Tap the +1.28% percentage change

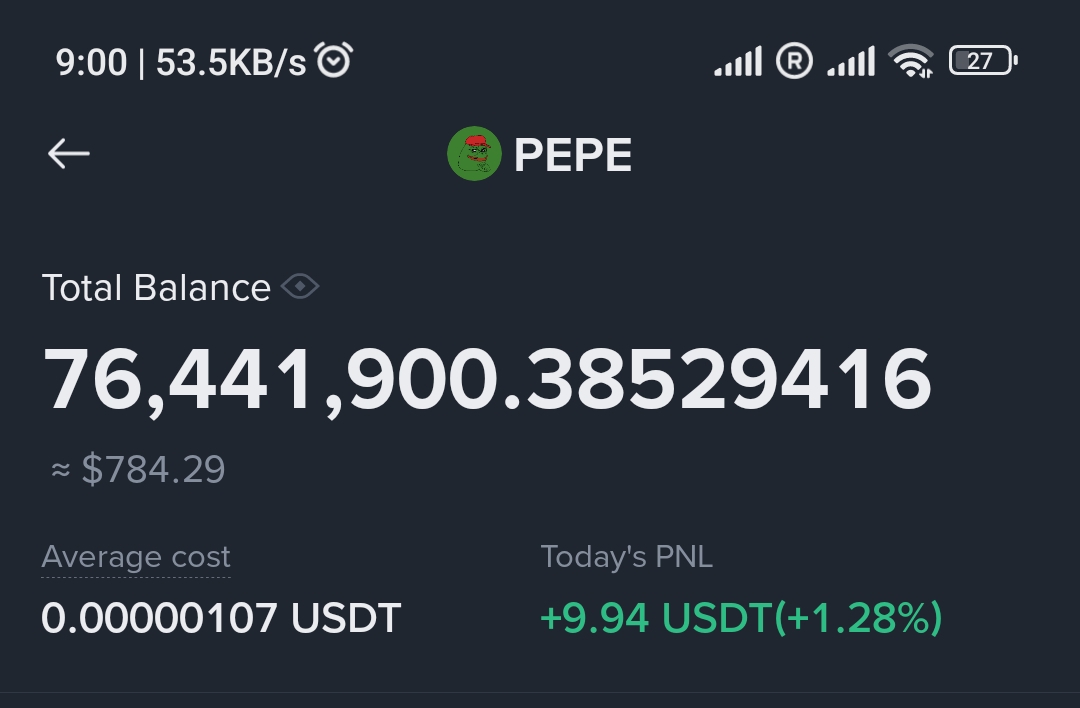click(858, 618)
